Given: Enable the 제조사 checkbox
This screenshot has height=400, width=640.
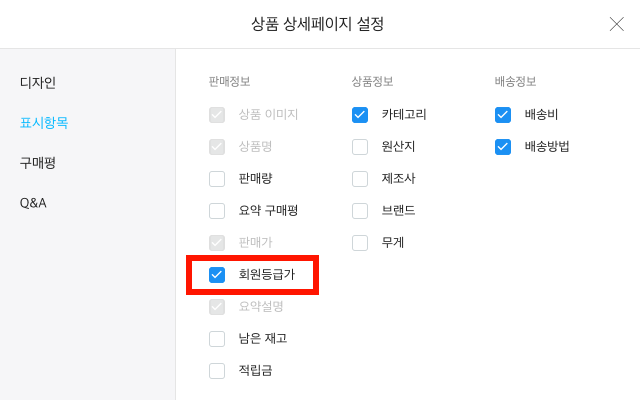Looking at the screenshot, I should [360, 178].
